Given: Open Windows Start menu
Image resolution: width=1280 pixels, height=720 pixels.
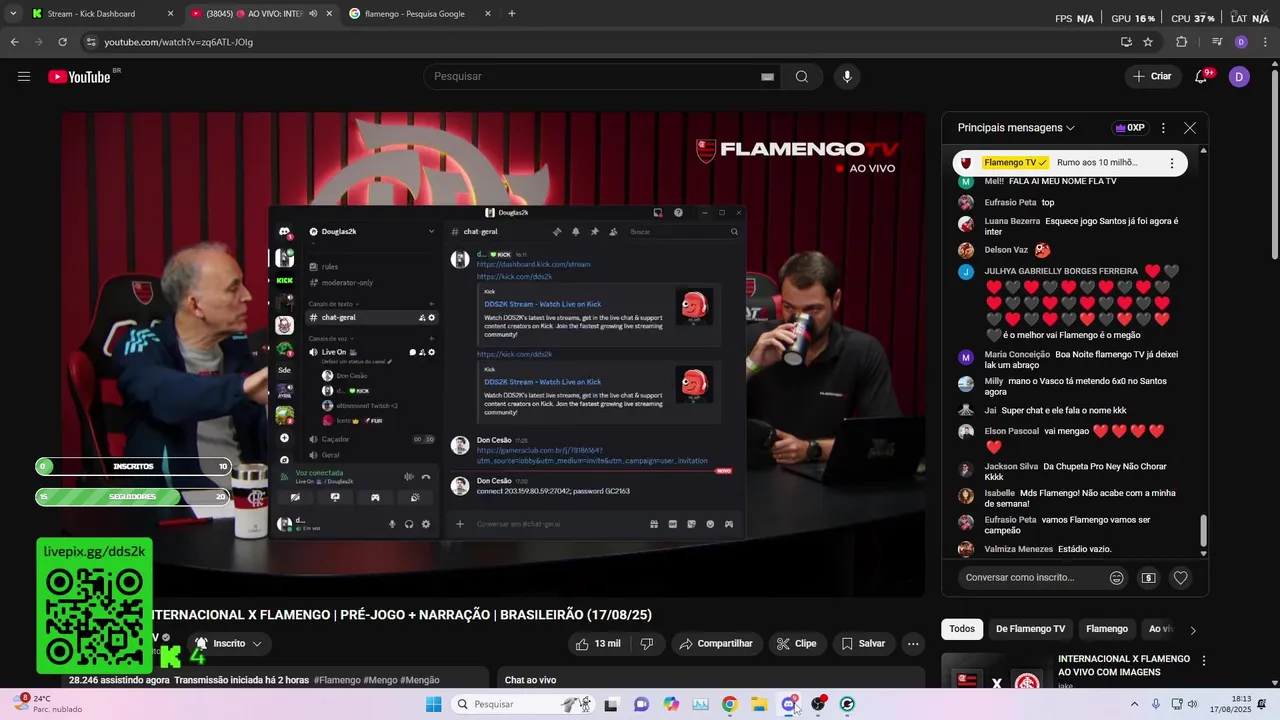Looking at the screenshot, I should (433, 704).
